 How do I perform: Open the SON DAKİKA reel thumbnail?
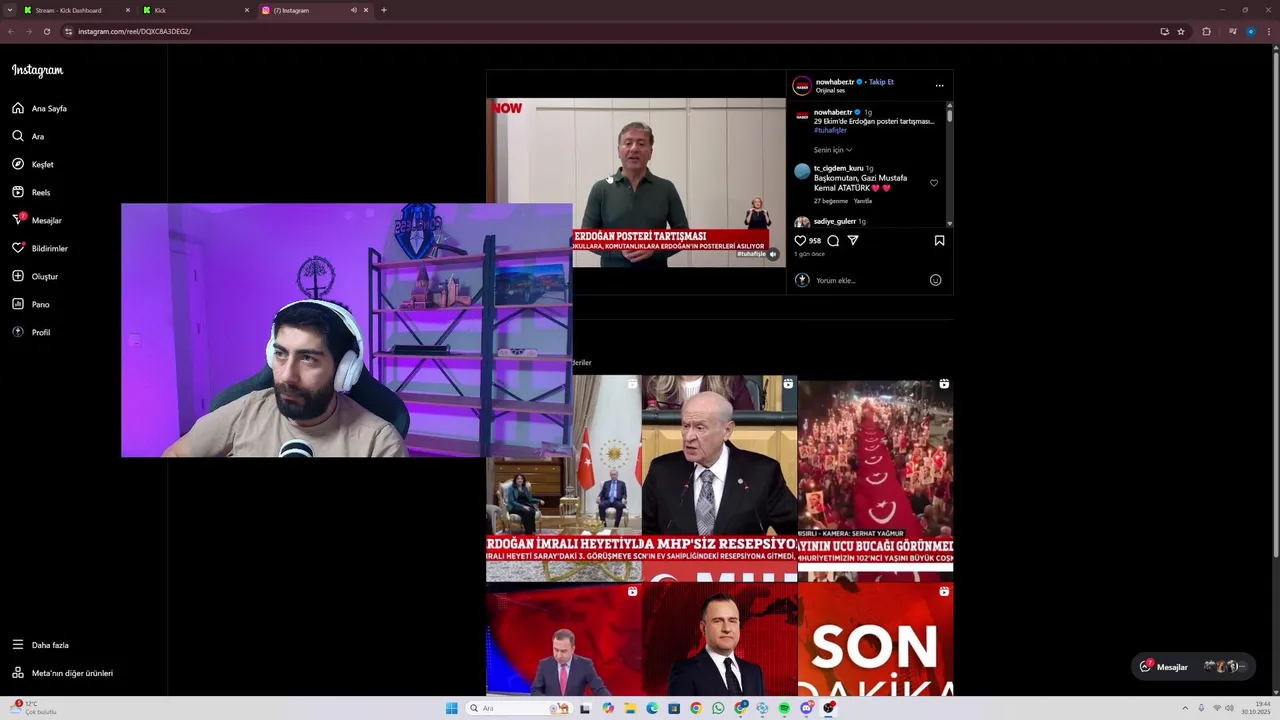point(875,640)
